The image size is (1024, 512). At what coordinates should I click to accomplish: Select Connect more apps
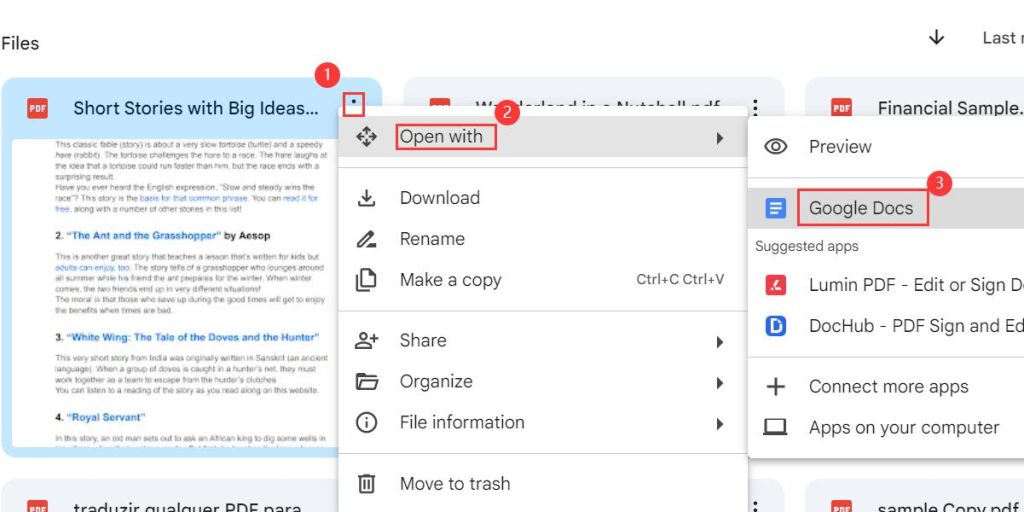pos(888,387)
